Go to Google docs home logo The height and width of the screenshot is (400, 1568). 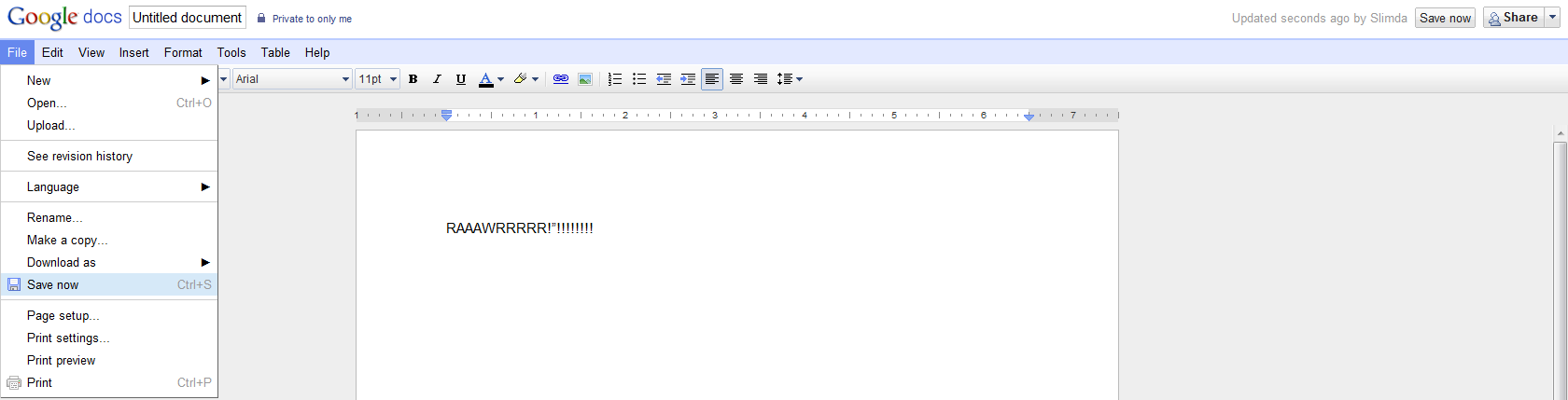point(64,18)
